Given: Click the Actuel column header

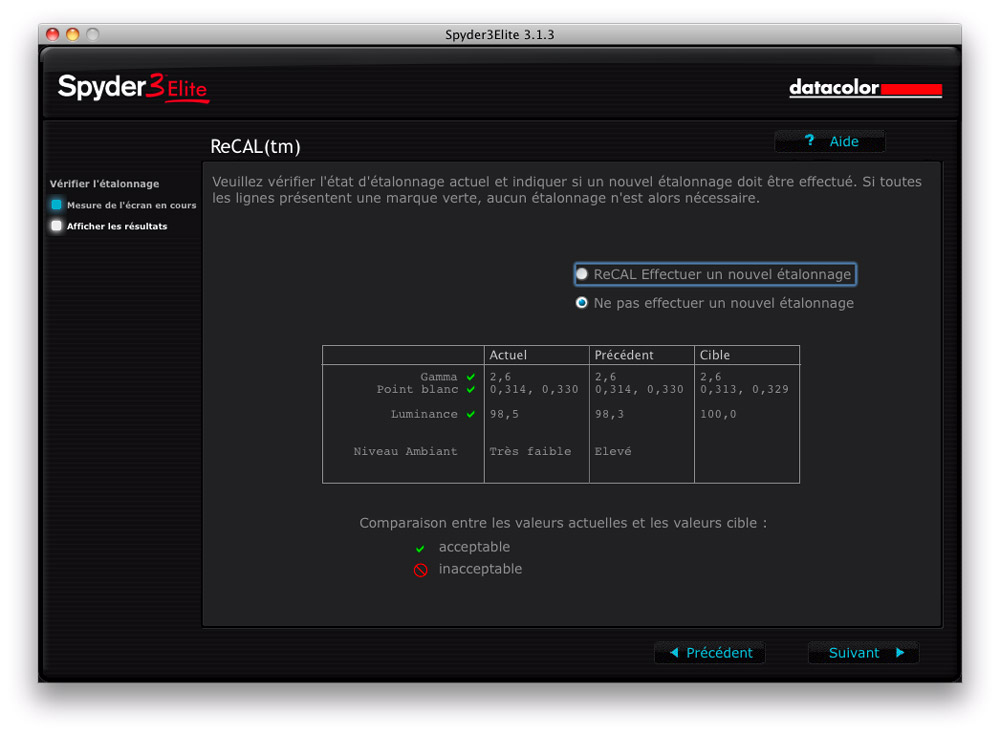Looking at the screenshot, I should click(508, 355).
